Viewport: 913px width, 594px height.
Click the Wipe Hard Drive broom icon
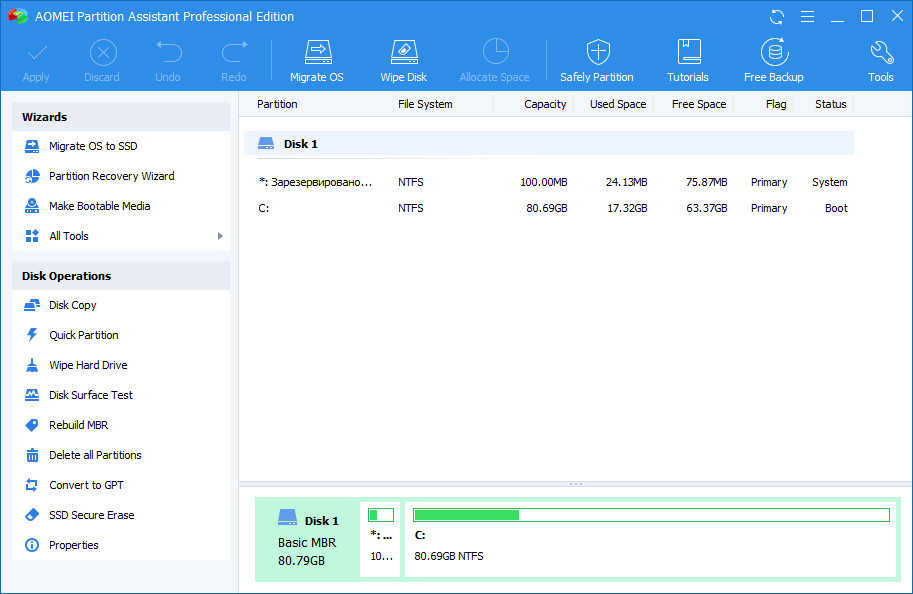[x=32, y=365]
